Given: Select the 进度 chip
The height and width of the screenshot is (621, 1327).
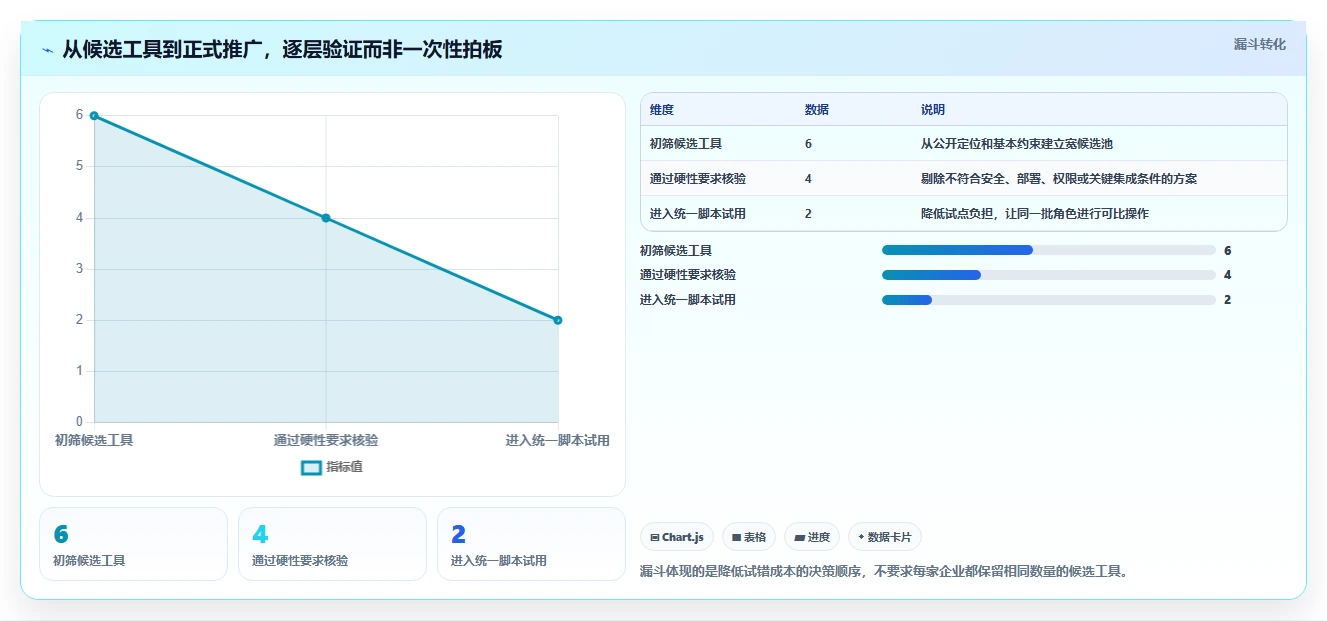Looking at the screenshot, I should [x=812, y=537].
